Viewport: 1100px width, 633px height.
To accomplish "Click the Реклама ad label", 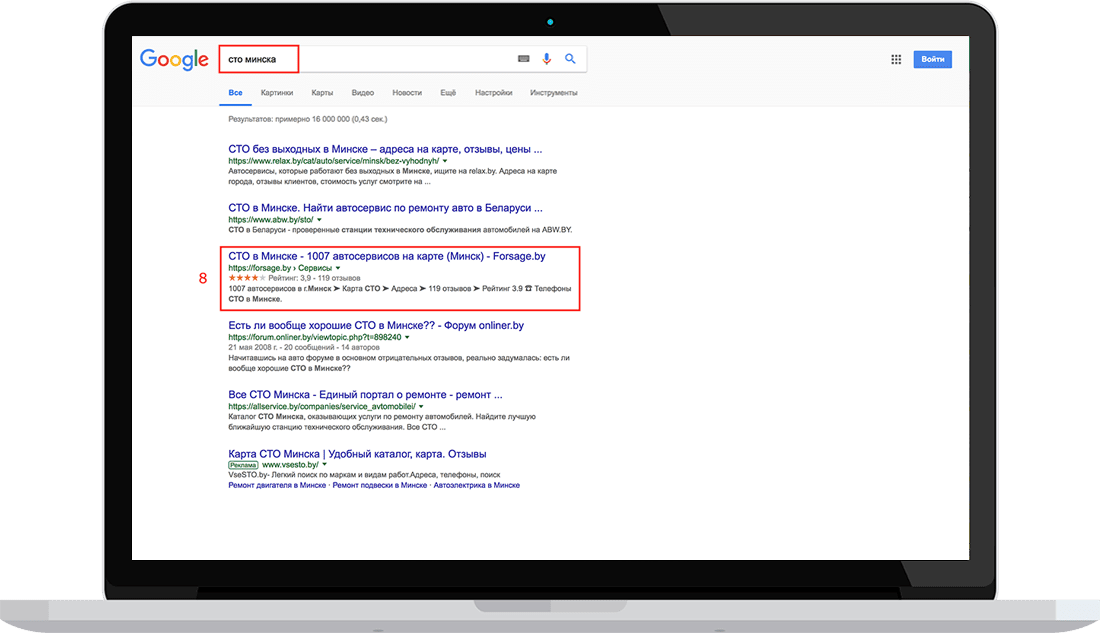I will click(243, 465).
